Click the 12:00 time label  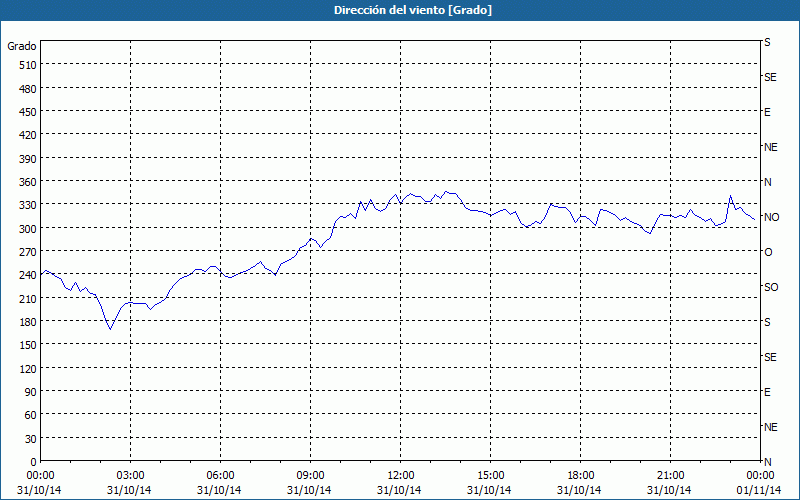tap(401, 476)
